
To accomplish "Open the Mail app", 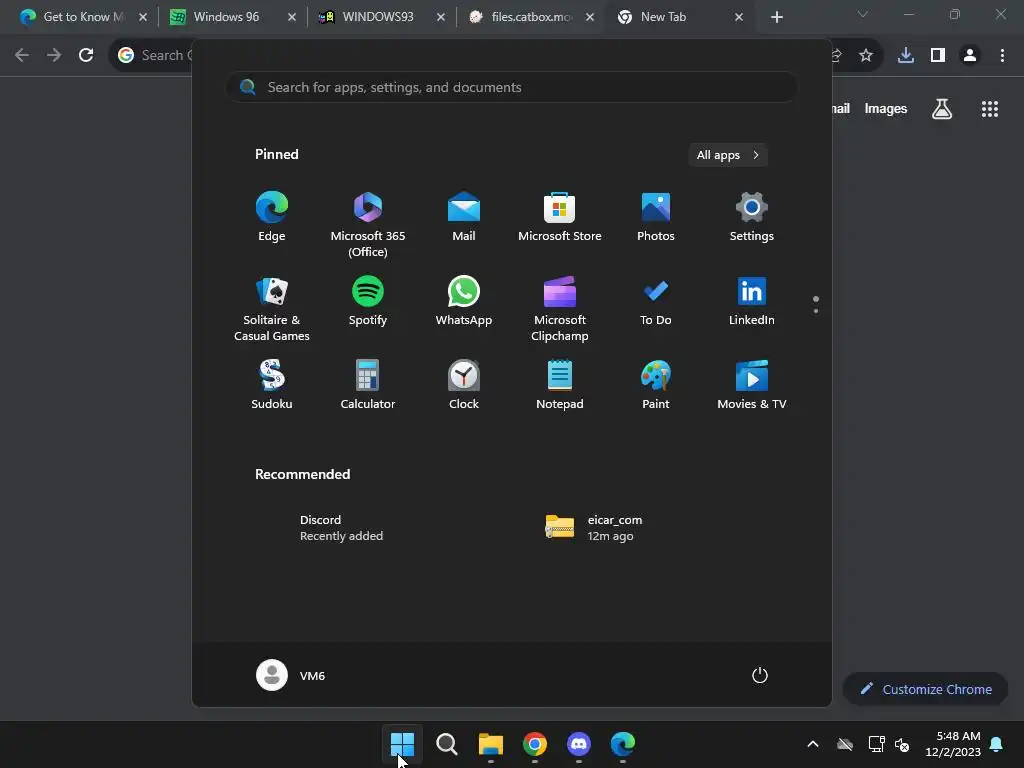I will (464, 217).
